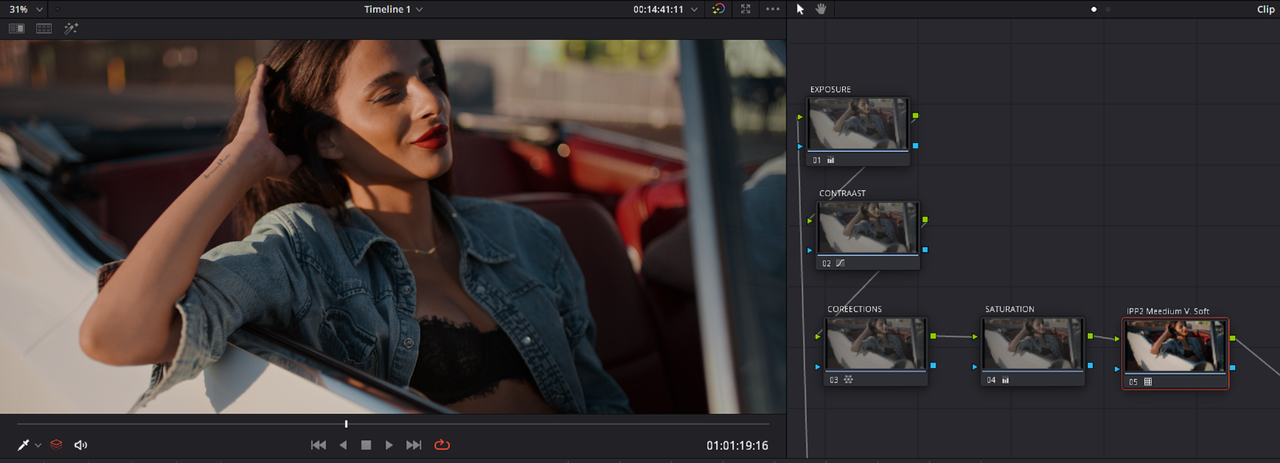Click the curves icon on node 02
This screenshot has height=463, width=1280.
(x=840, y=263)
